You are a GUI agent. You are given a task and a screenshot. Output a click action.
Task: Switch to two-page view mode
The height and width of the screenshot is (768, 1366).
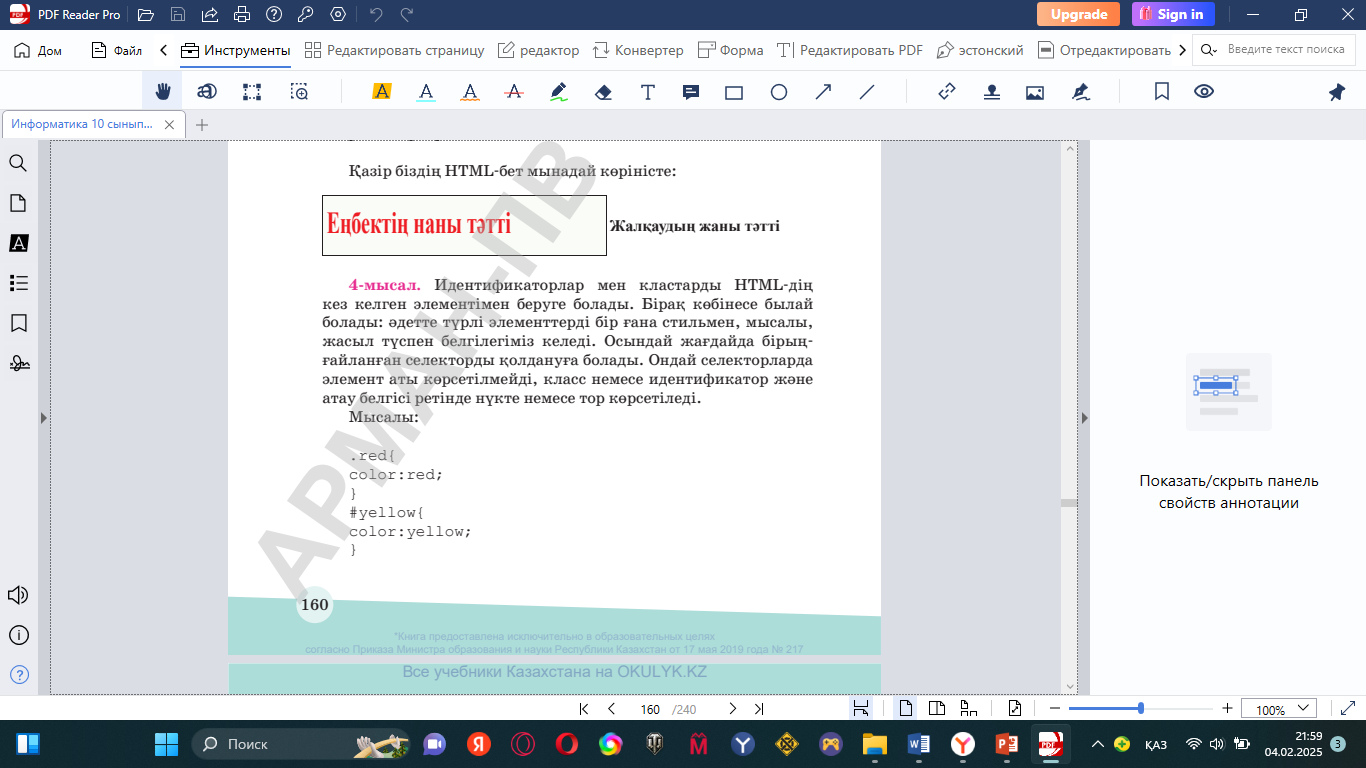pyautogui.click(x=937, y=708)
